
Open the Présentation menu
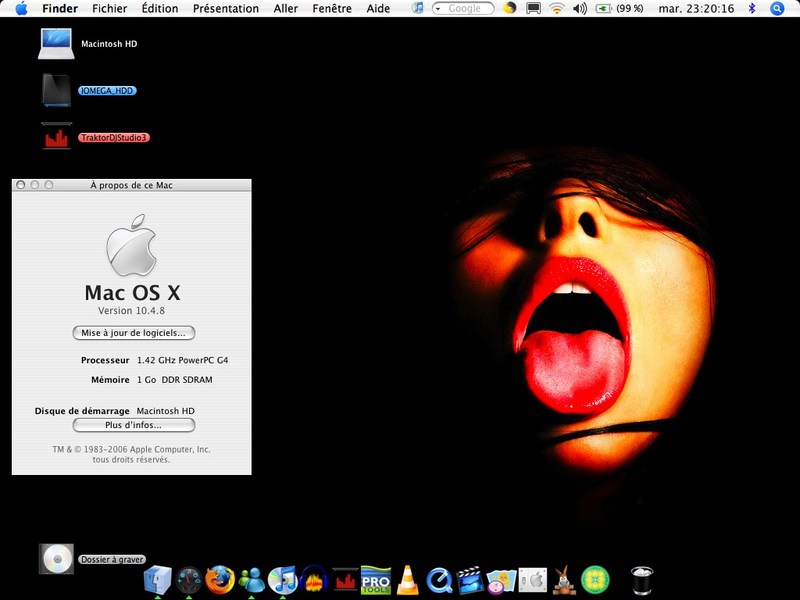pyautogui.click(x=226, y=8)
